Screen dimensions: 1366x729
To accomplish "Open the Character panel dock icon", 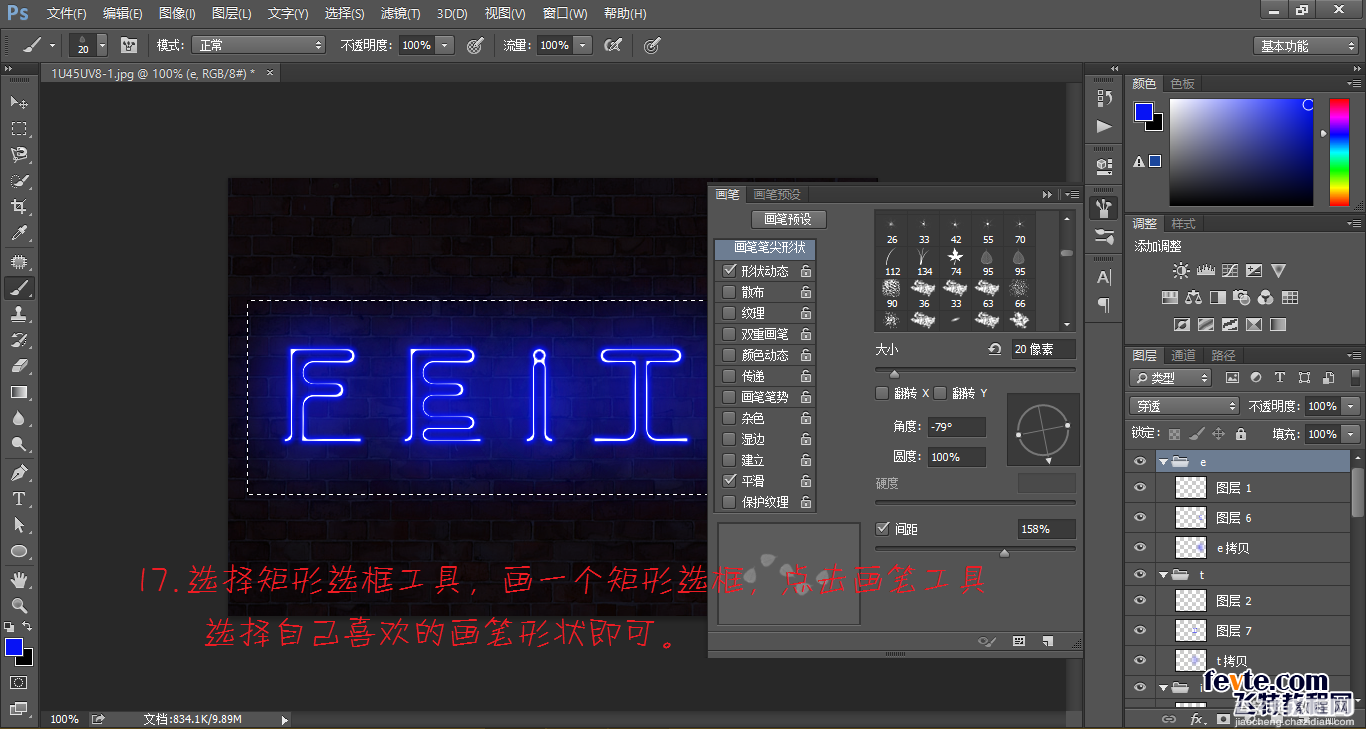I will click(1104, 277).
